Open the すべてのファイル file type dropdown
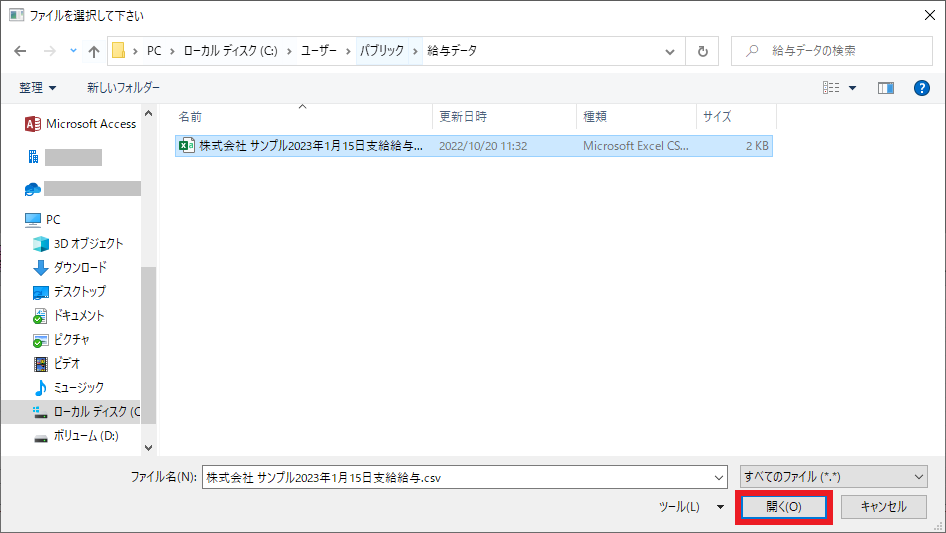 point(833,477)
